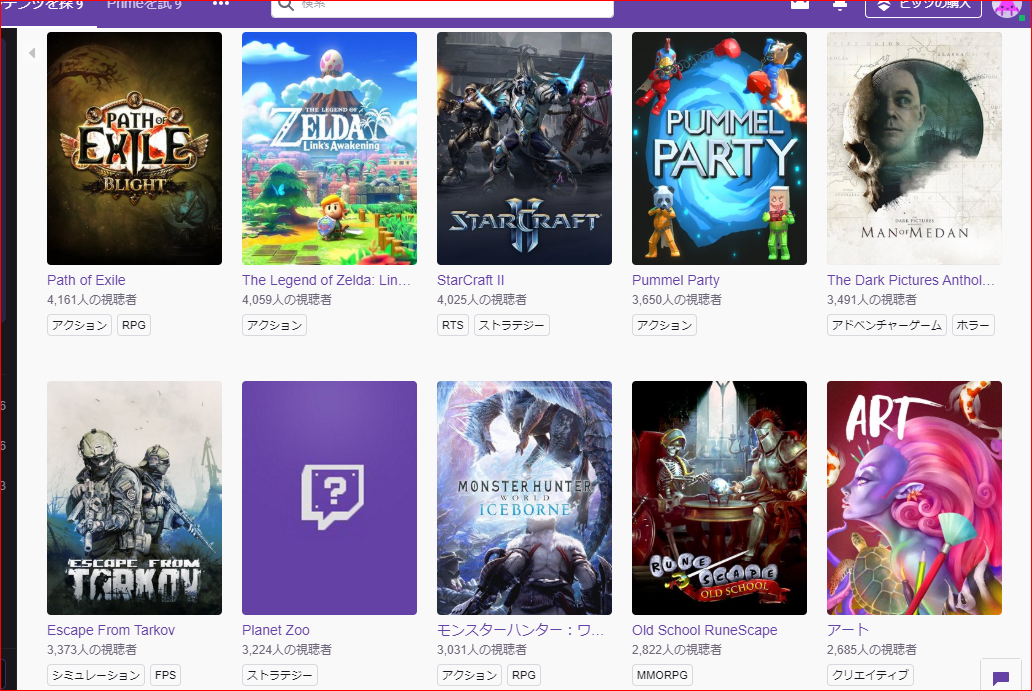
Task: Open the Path of Exile Blight cover art
Action: (134, 149)
